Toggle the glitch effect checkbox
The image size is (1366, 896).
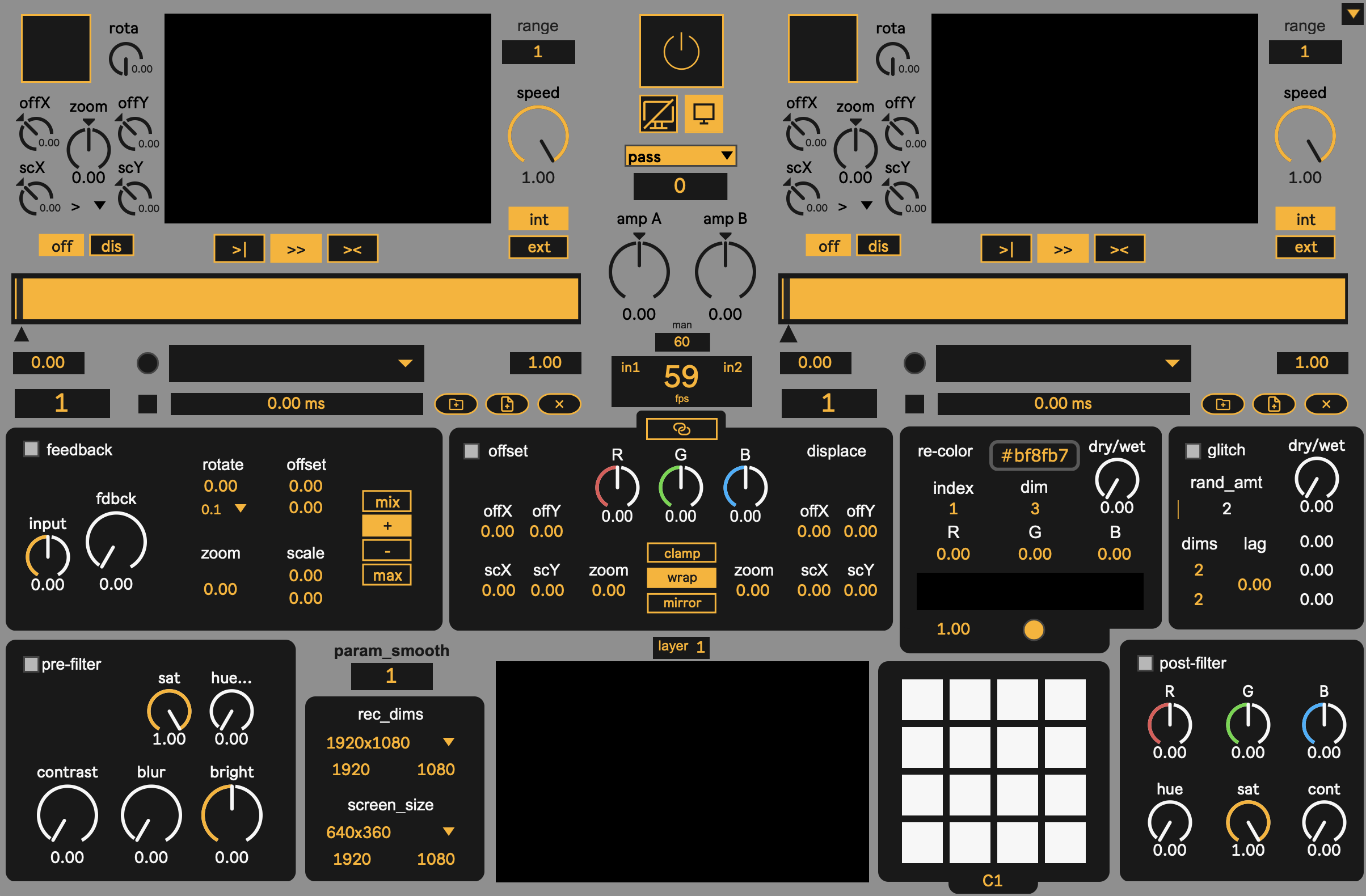(x=1192, y=450)
